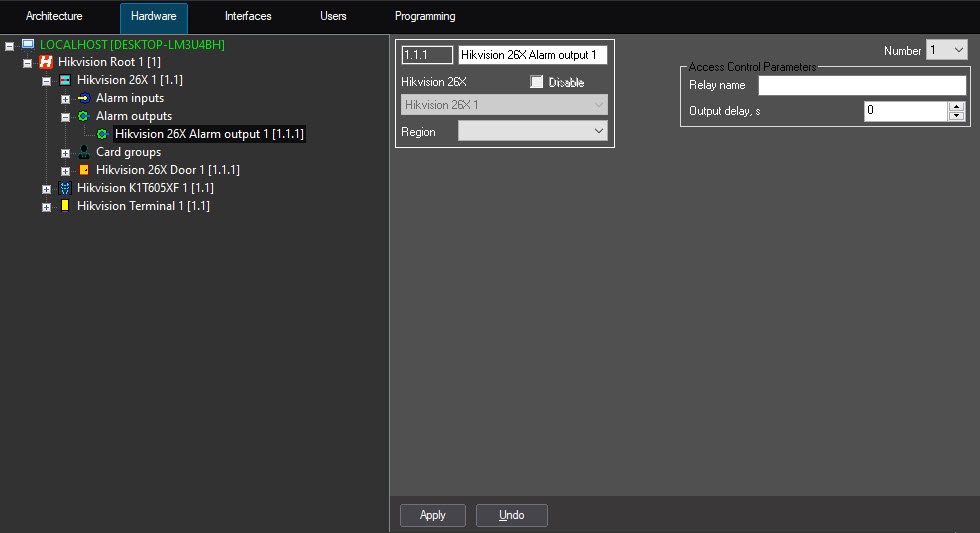Open the Number dropdown

click(x=946, y=50)
